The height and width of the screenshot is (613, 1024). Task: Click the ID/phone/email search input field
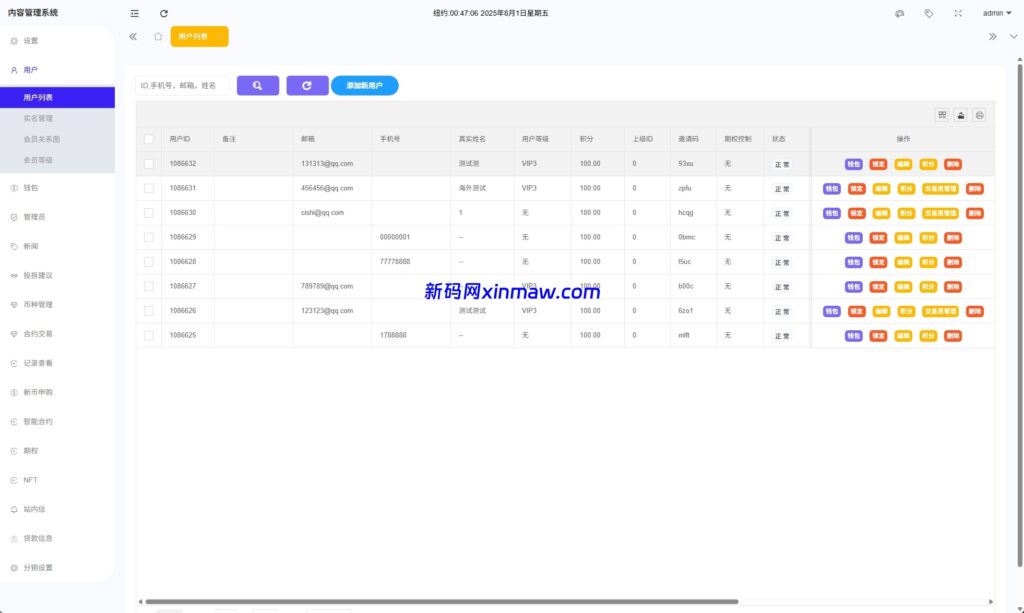tap(182, 86)
